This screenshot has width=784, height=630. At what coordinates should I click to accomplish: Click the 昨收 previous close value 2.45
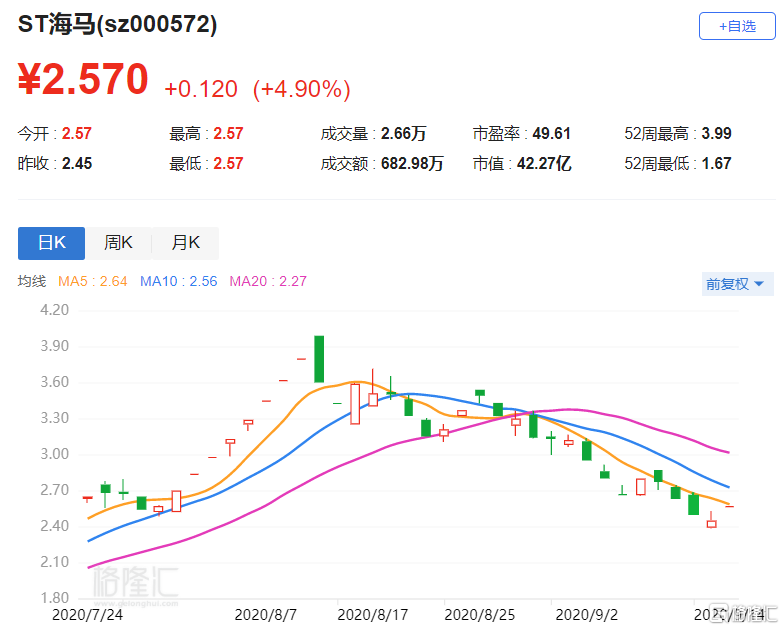(x=76, y=164)
